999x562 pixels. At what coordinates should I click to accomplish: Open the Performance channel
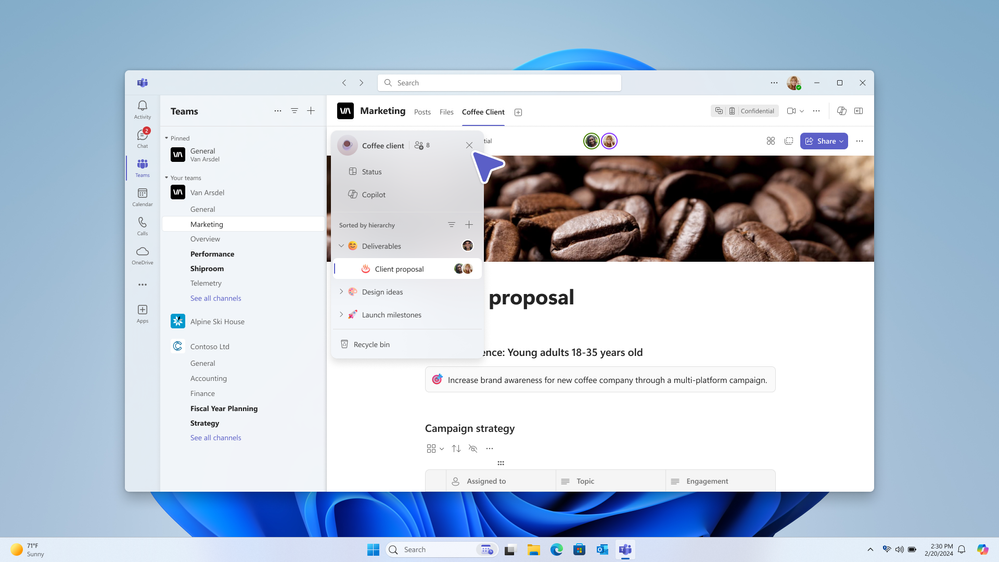212,254
